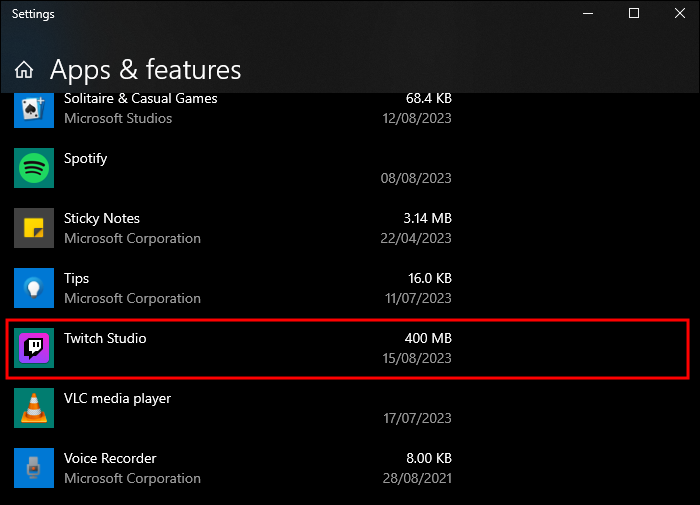Select the Voice Recorder app name
Viewport: 700px width, 505px height.
coord(110,458)
